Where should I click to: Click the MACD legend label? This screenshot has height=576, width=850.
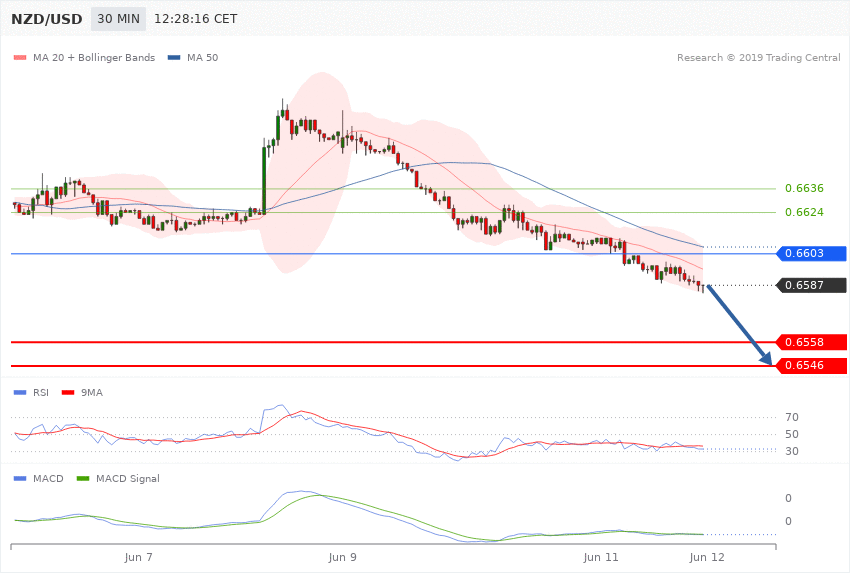pos(48,478)
